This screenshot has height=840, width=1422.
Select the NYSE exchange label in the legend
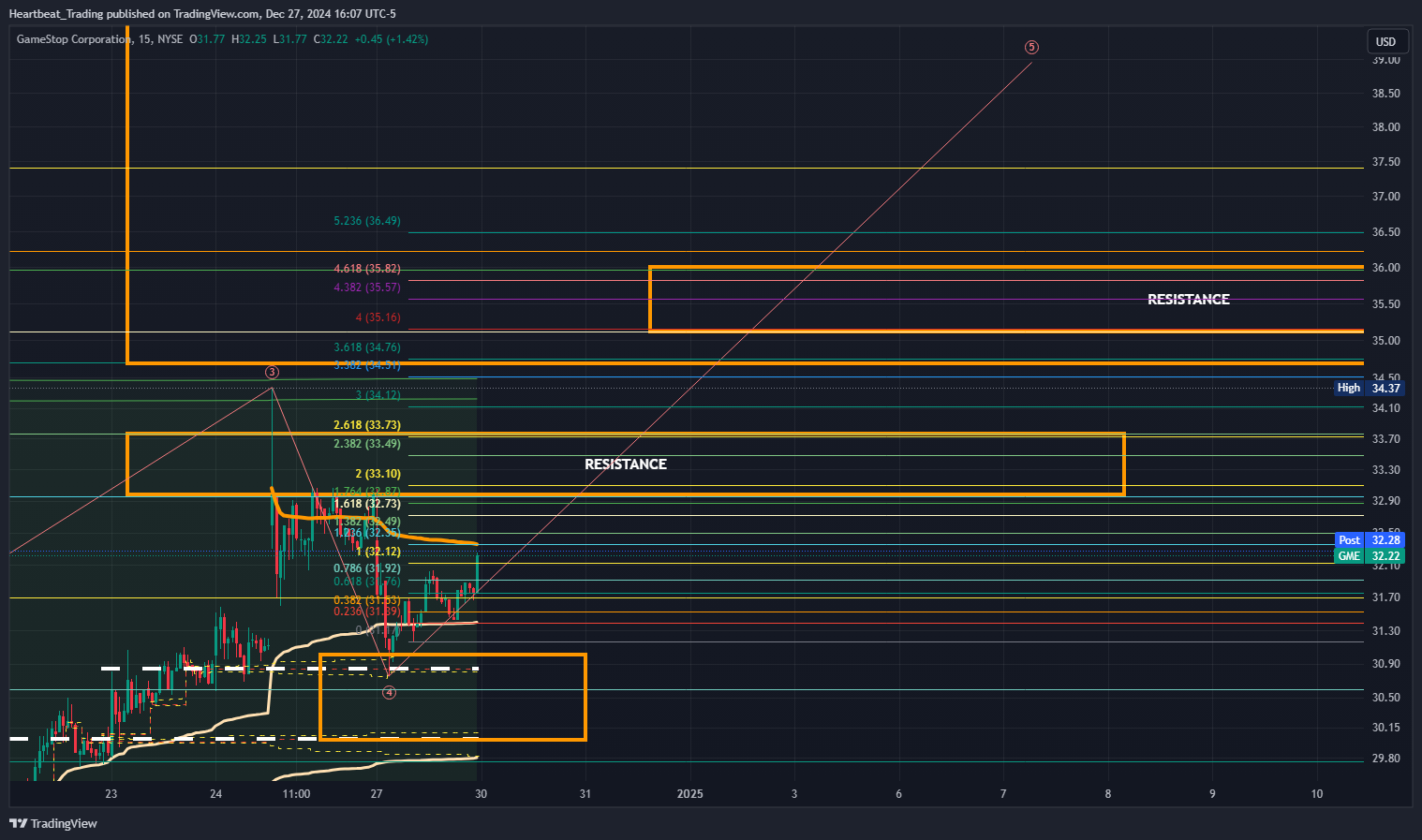point(170,39)
